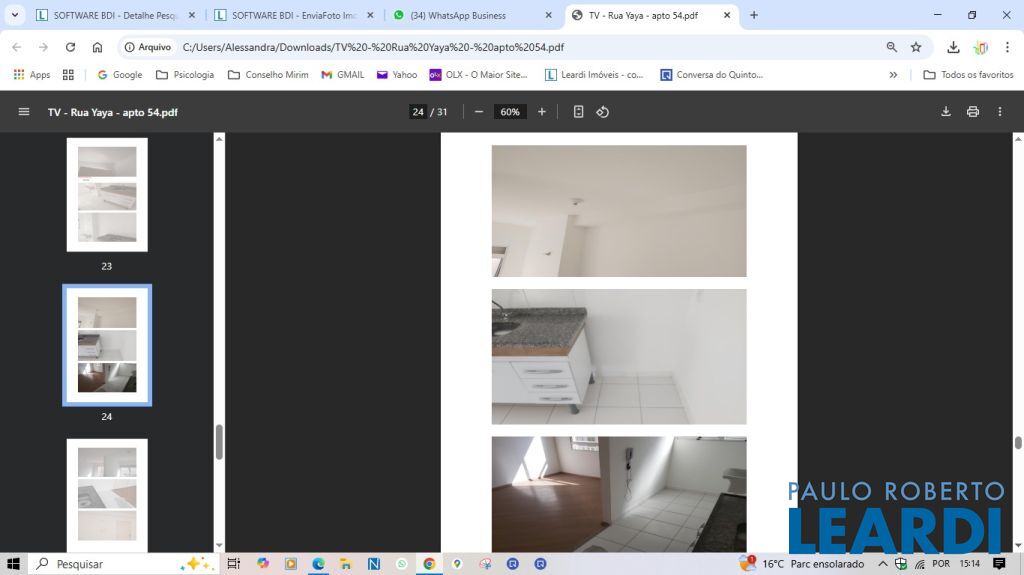The image size is (1024, 575).
Task: Open the GMAIL bookmark
Action: pos(342,75)
